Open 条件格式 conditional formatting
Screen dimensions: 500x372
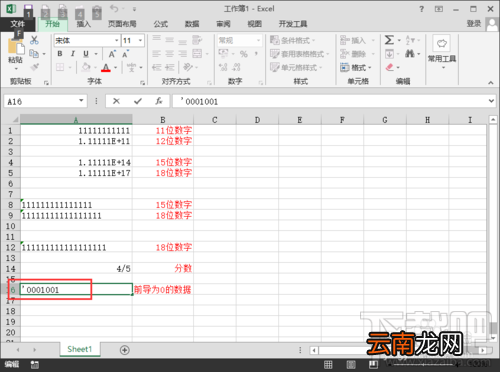pos(292,40)
